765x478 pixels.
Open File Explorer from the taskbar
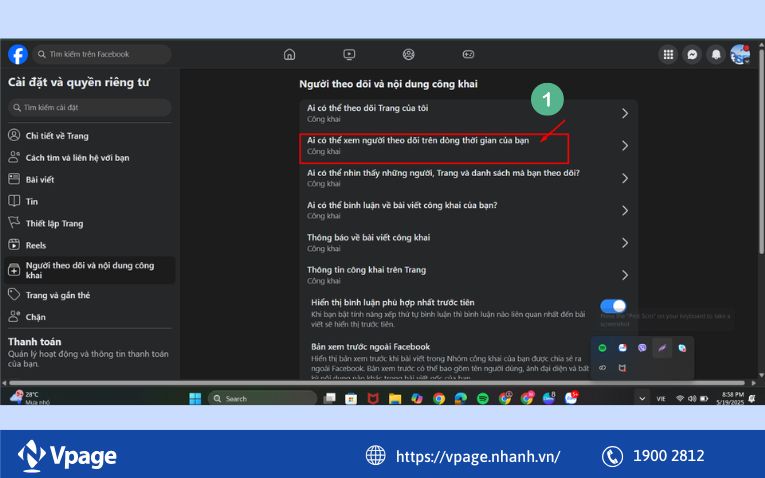[x=395, y=398]
